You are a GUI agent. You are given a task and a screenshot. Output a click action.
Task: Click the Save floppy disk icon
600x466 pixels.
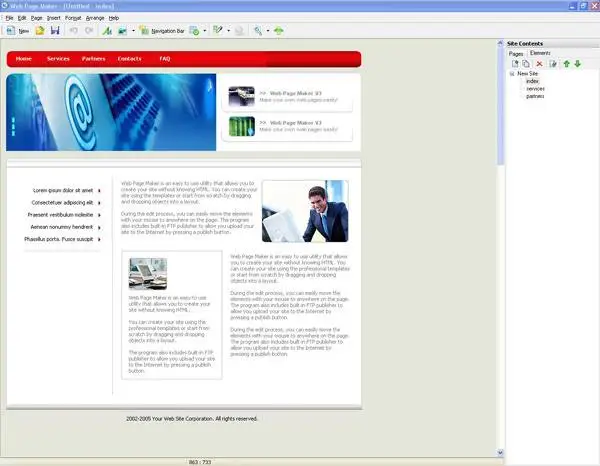(x=55, y=31)
